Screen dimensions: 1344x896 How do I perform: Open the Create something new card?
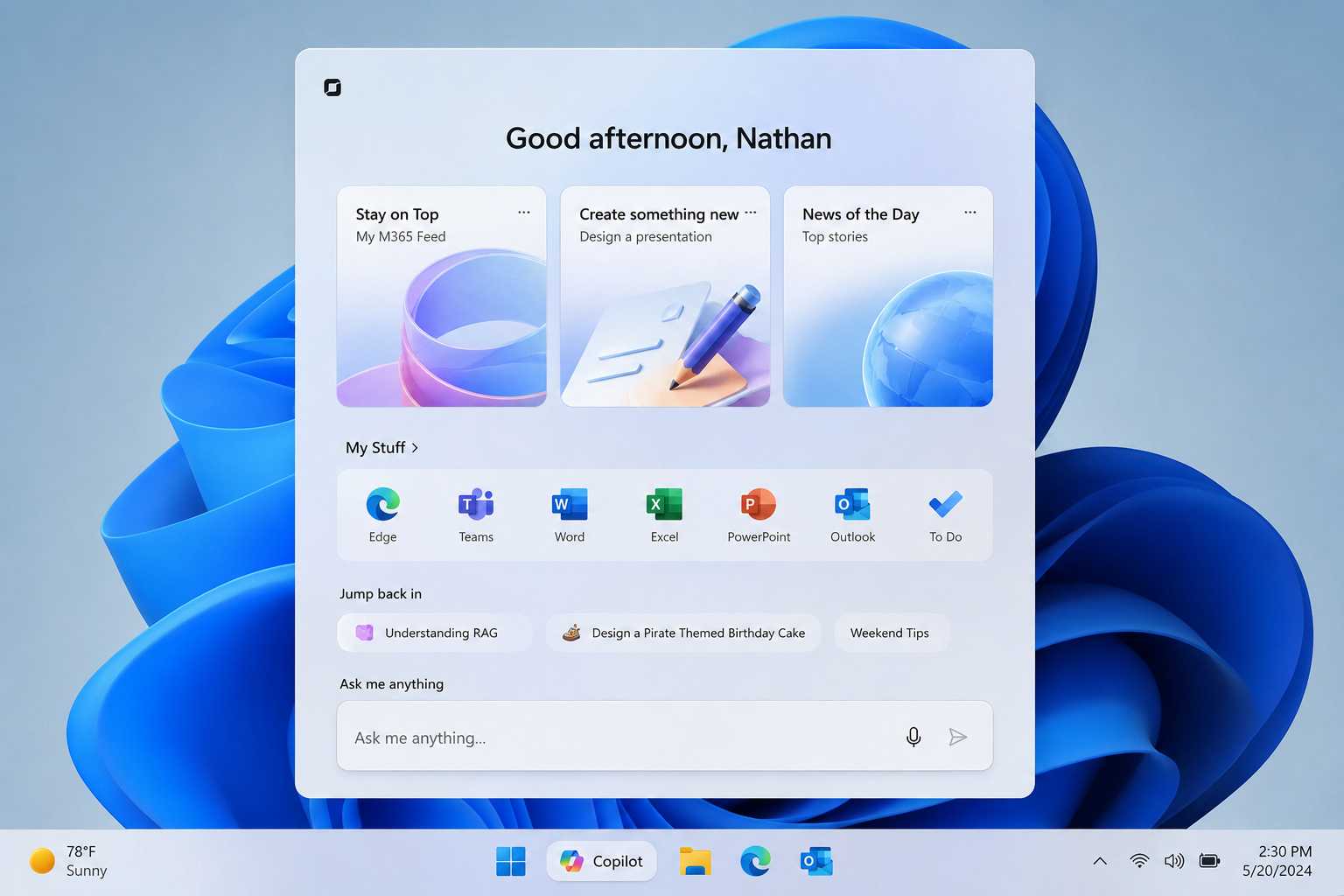665,296
